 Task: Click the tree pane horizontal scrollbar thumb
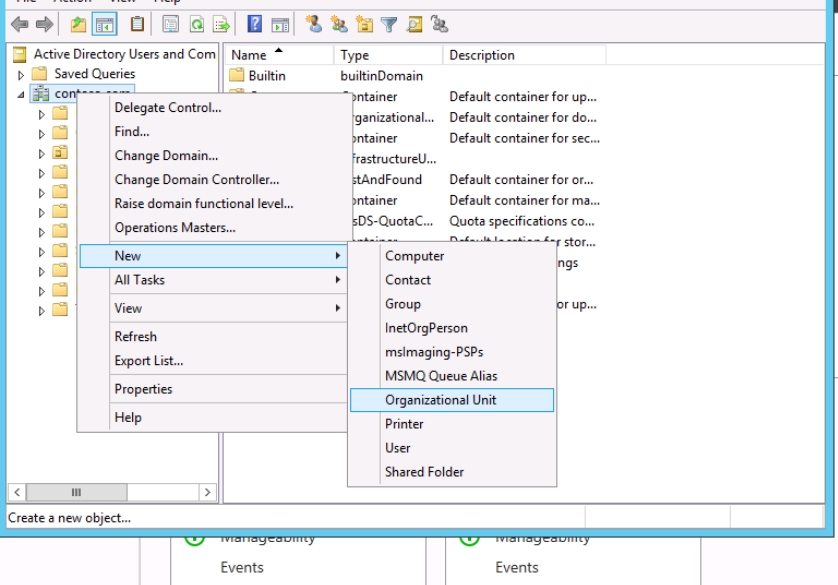[x=76, y=492]
